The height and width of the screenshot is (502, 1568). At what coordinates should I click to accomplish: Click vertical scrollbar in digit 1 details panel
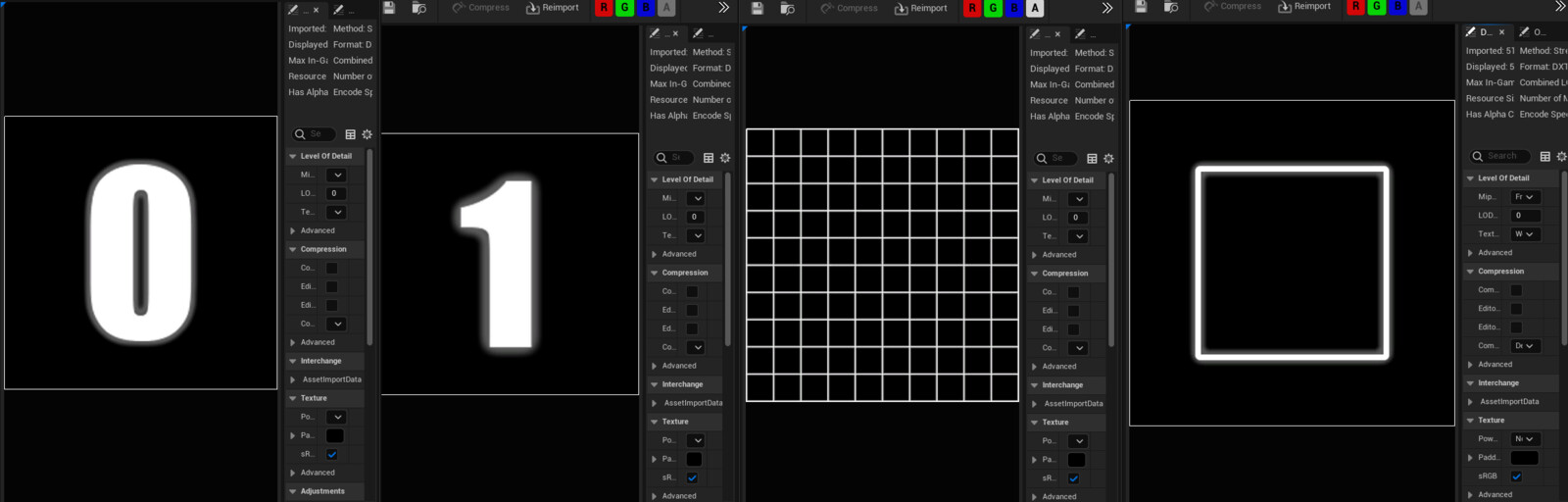click(x=728, y=260)
